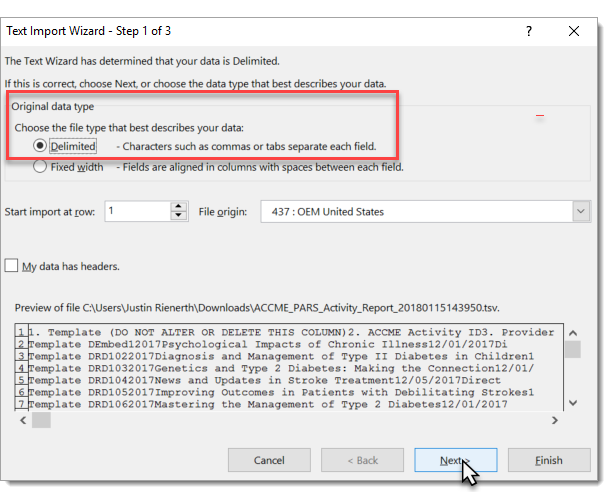Close the Text Import Wizard dialog
The width and height of the screenshot is (609, 492).
(x=574, y=31)
